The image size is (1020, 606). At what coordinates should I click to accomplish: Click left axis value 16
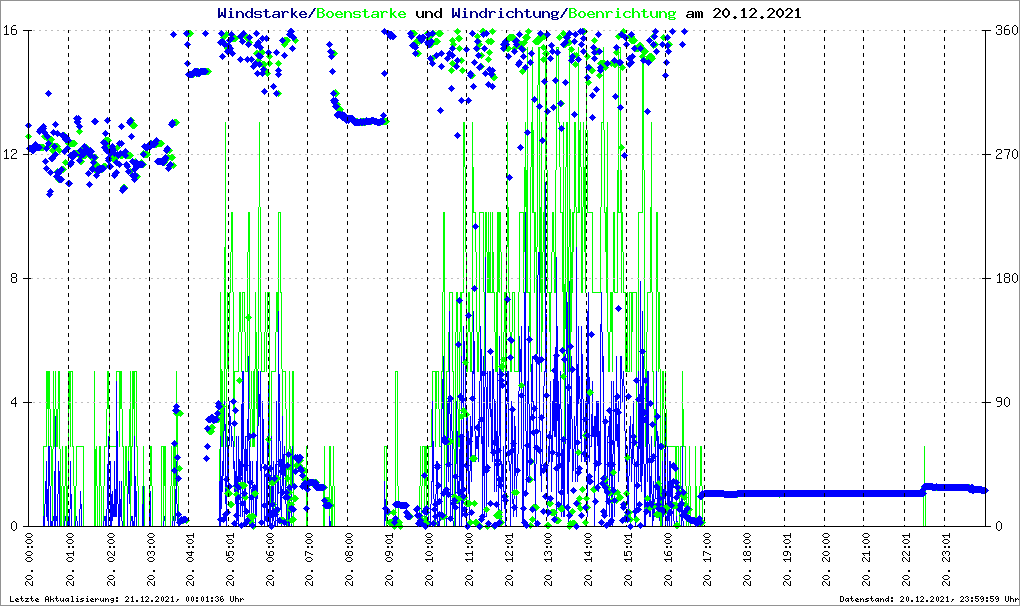click(10, 31)
